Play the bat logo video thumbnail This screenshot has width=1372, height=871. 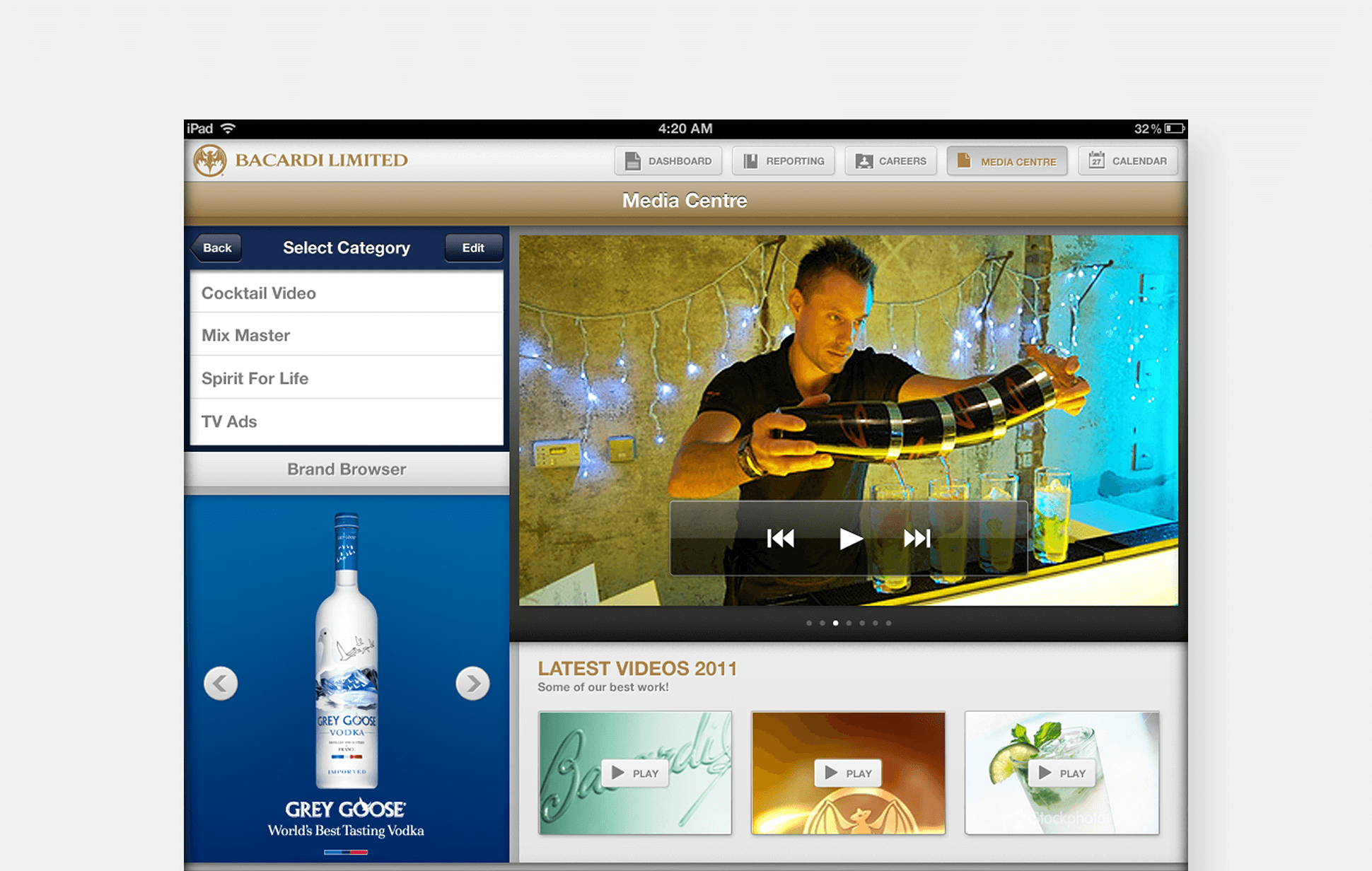click(848, 772)
